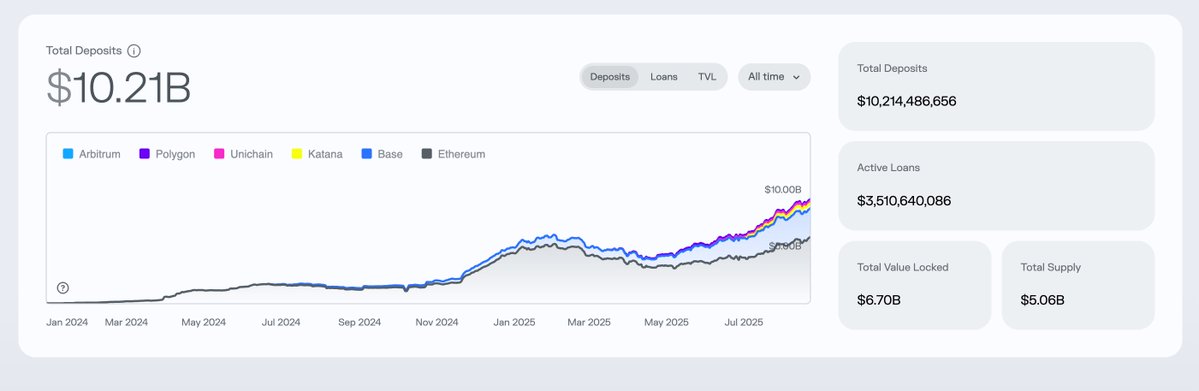Click the Ethereum legend label
Image resolution: width=1199 pixels, height=391 pixels.
461,155
